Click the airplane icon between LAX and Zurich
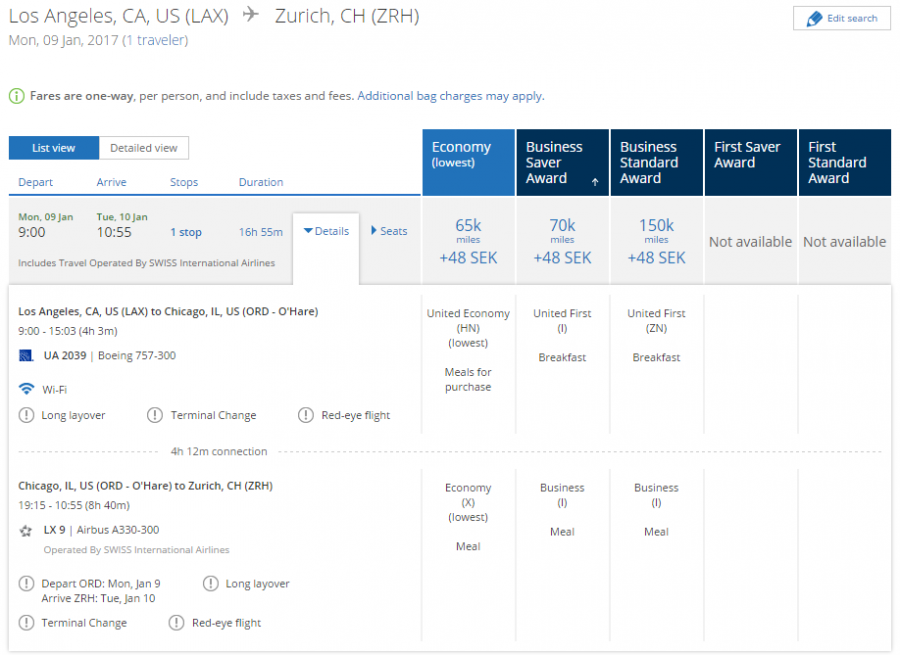Image resolution: width=900 pixels, height=655 pixels. [x=250, y=14]
